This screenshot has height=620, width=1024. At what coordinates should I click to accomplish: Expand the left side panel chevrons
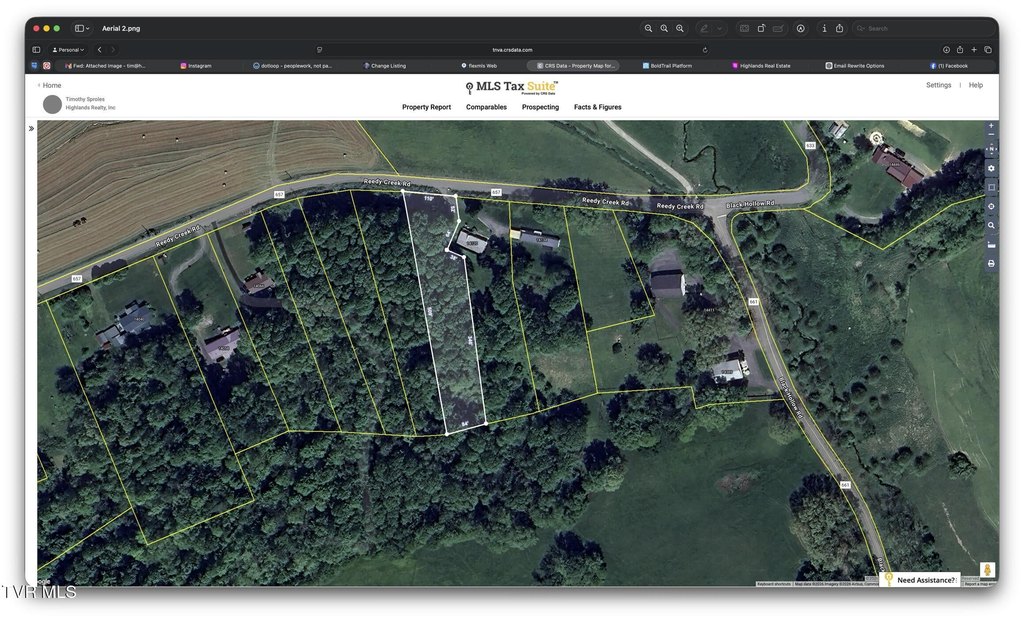coord(31,128)
